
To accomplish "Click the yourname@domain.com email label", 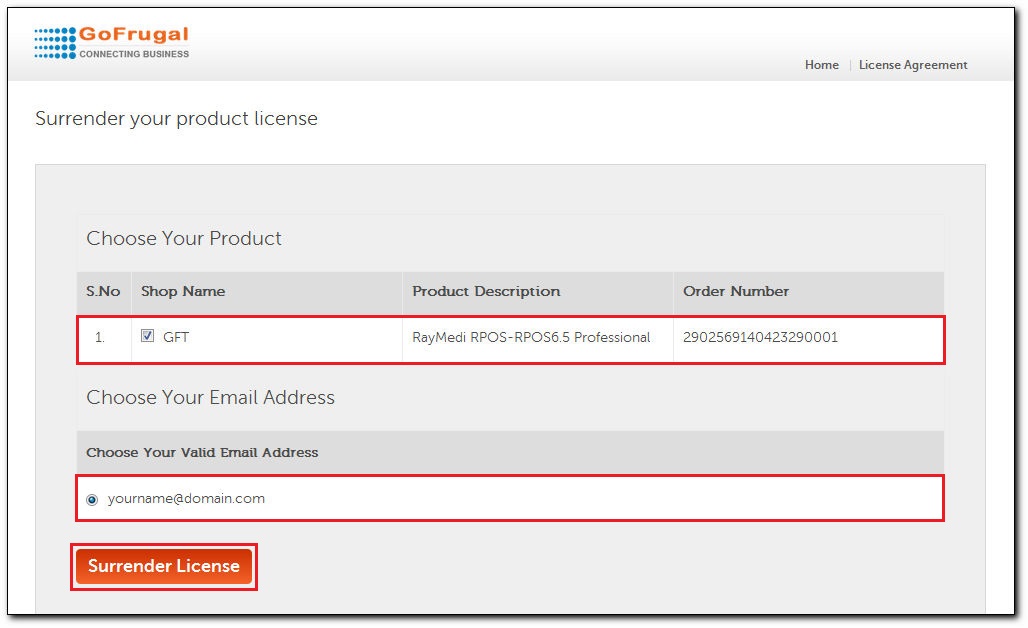I will (186, 499).
